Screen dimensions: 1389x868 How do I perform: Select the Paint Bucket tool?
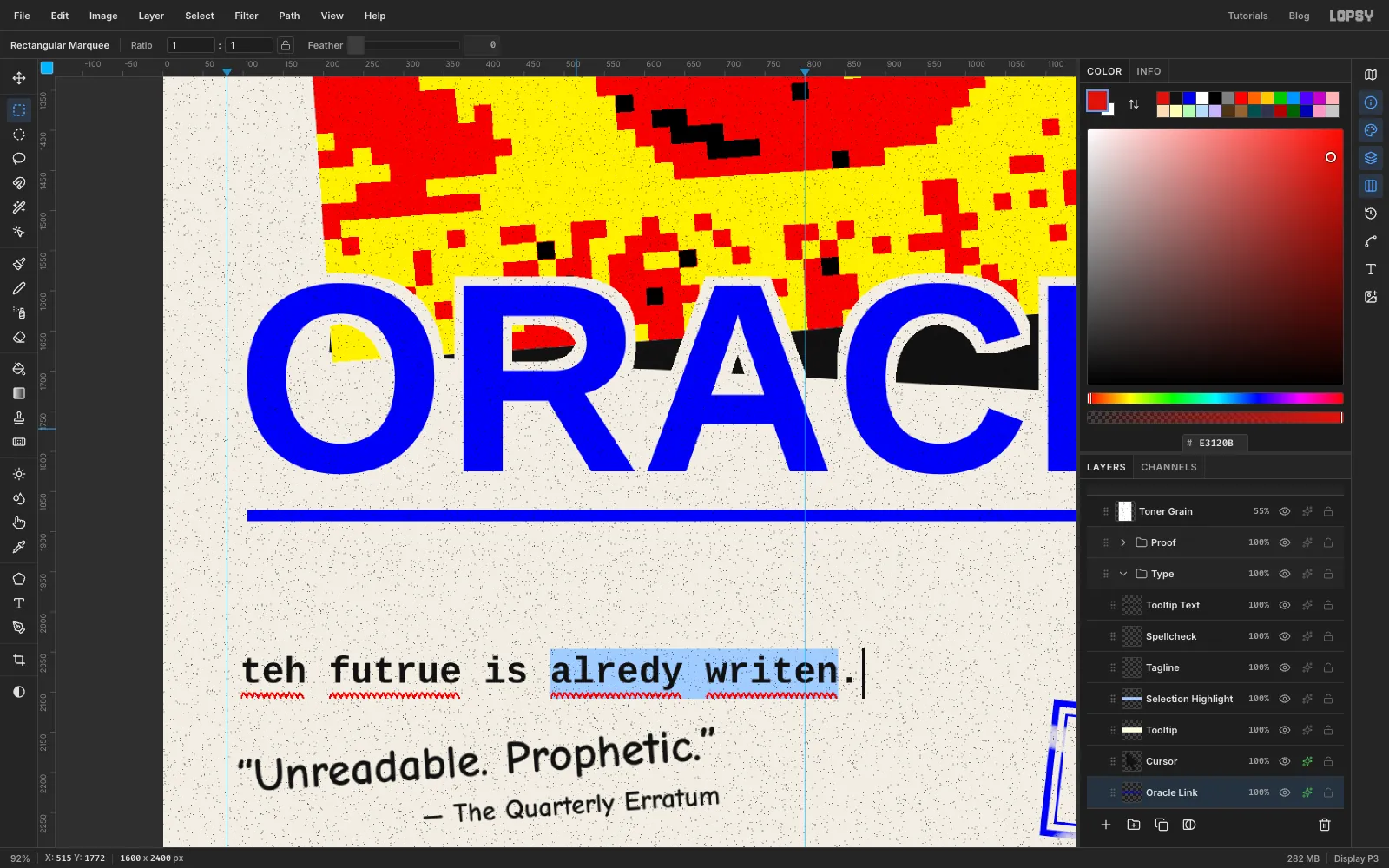click(x=19, y=369)
